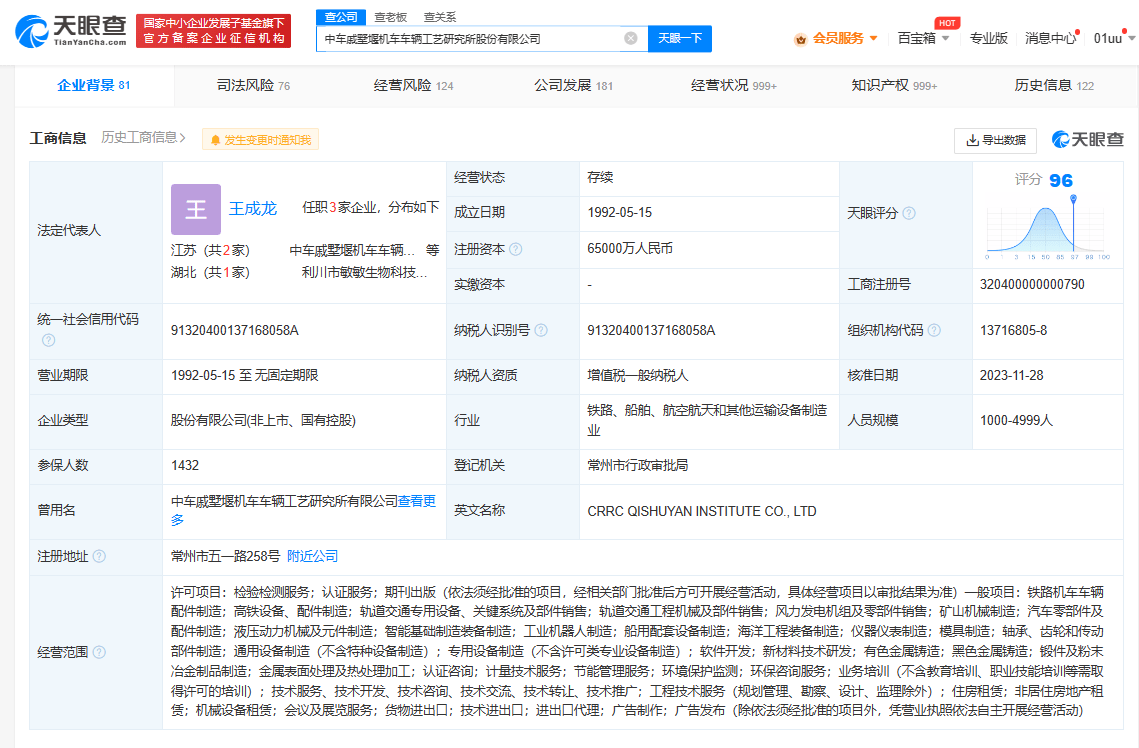Click the help icon next to 纳税人识别号

coord(541,330)
